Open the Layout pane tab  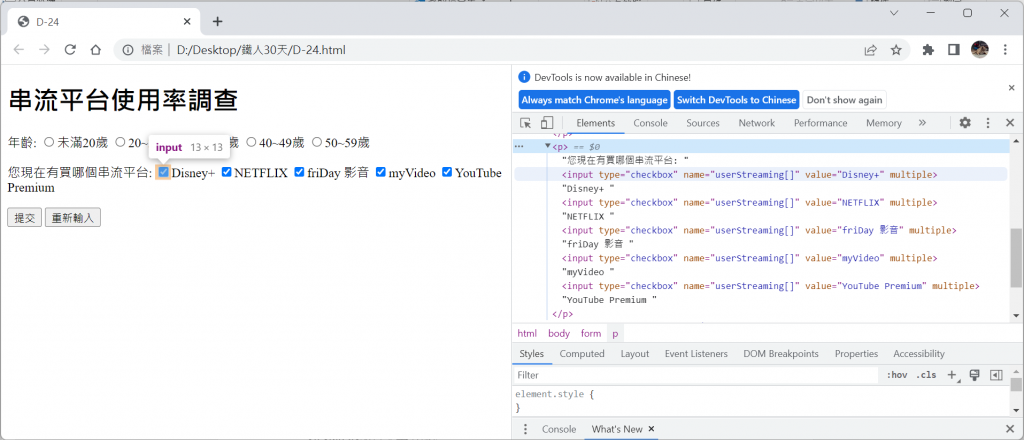[635, 354]
